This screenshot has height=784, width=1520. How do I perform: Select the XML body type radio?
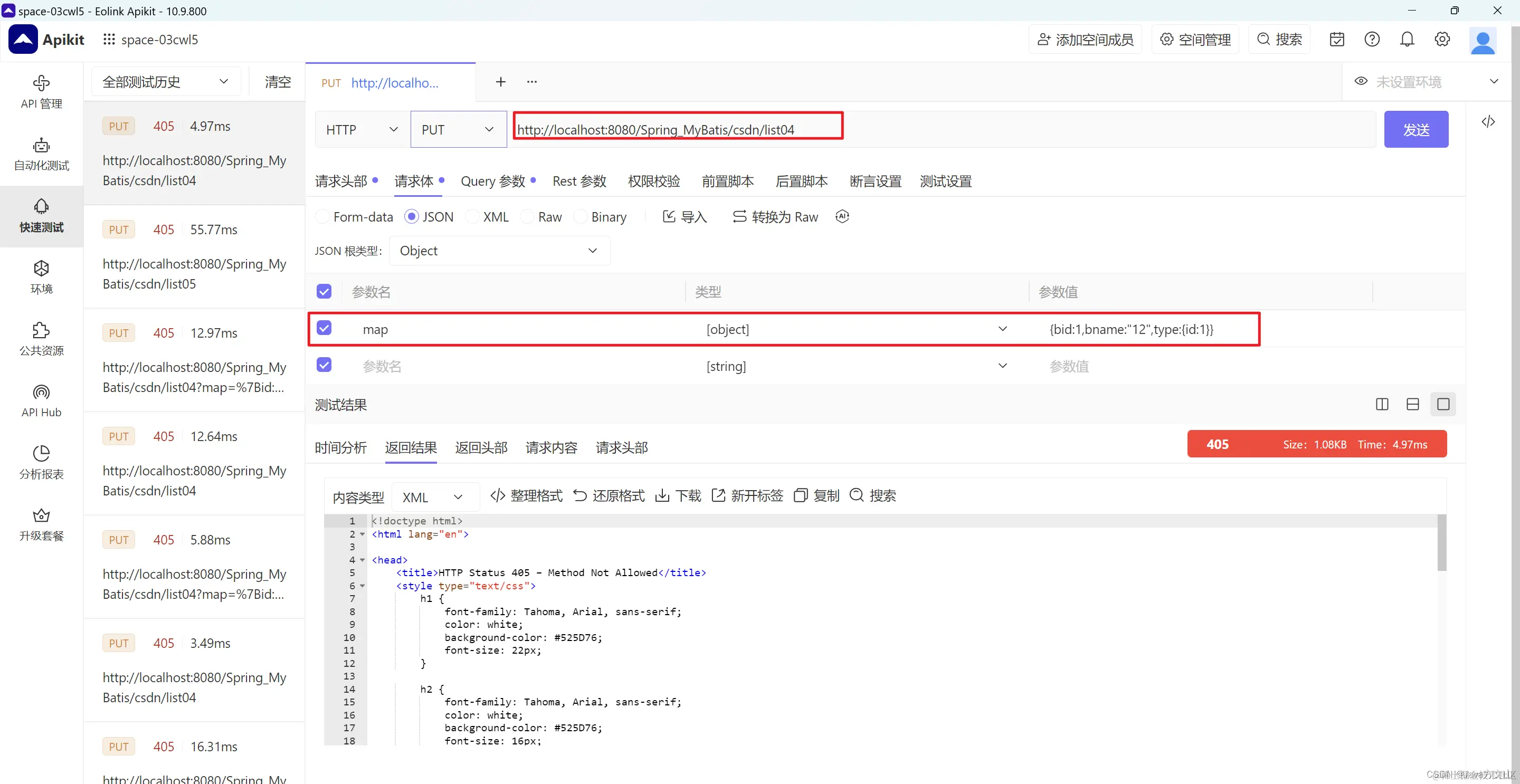(x=472, y=217)
